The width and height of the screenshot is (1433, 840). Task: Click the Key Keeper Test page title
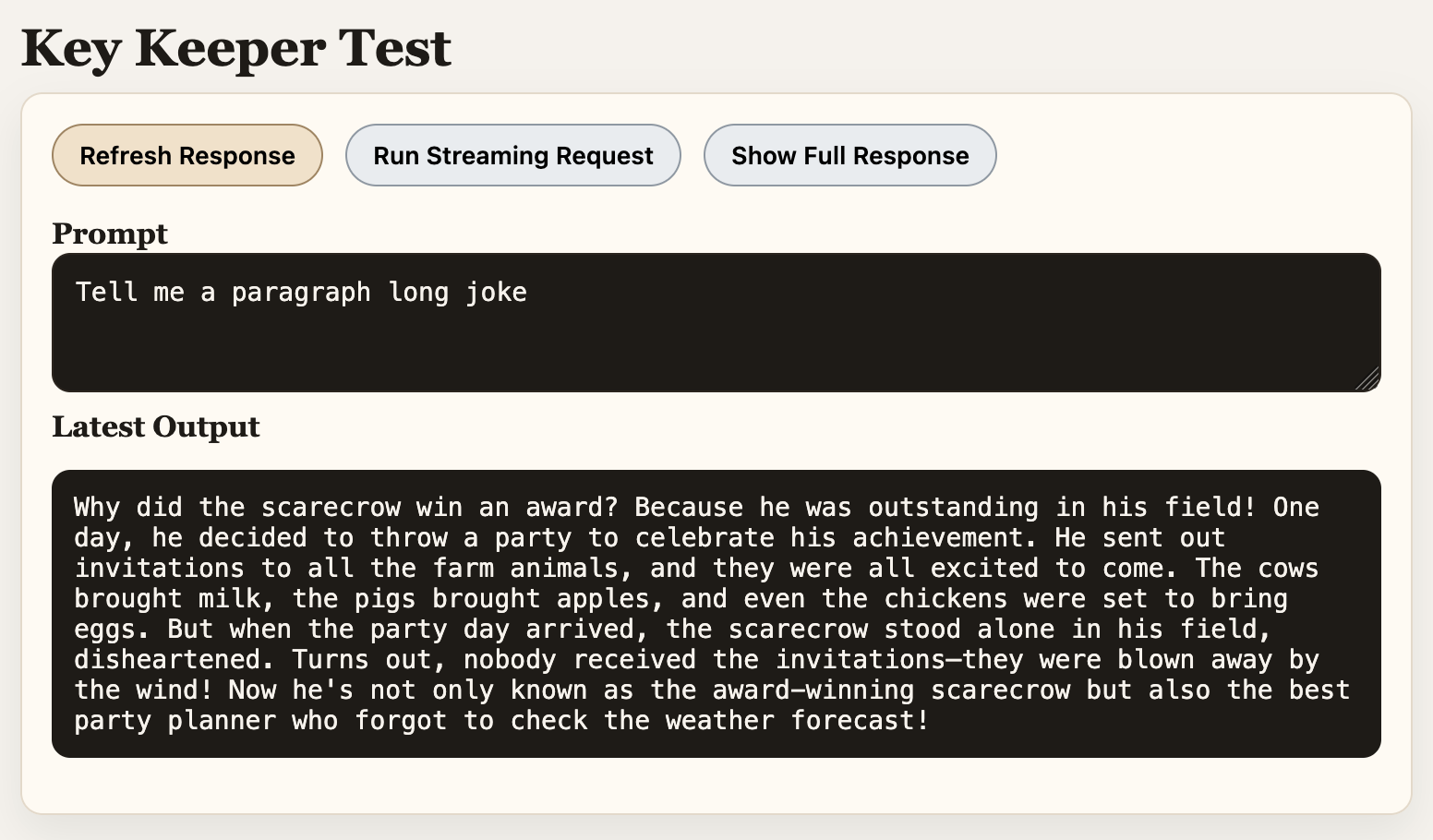pos(235,48)
